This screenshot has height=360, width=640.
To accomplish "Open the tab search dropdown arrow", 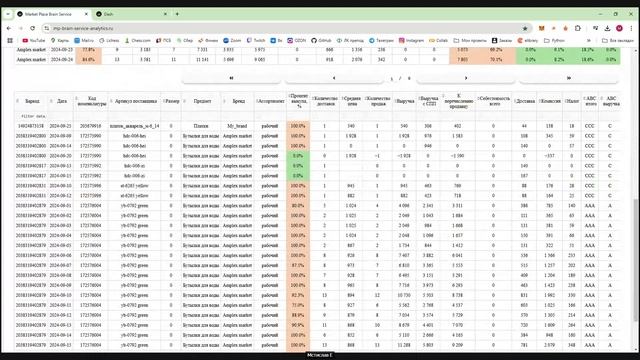I will click(8, 14).
